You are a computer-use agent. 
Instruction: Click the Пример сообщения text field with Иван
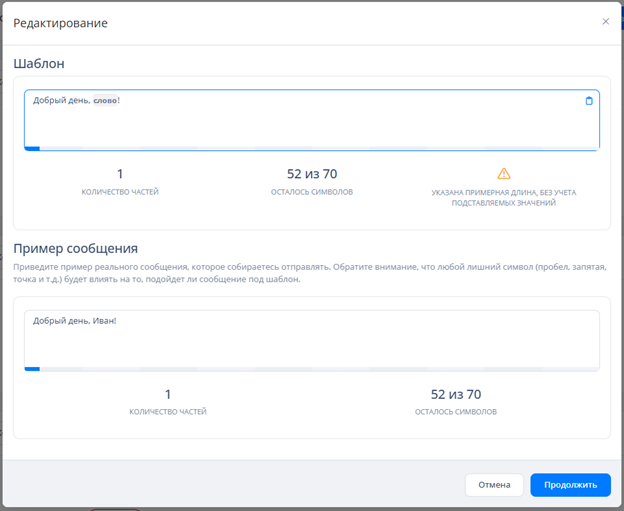pyautogui.click(x=311, y=338)
